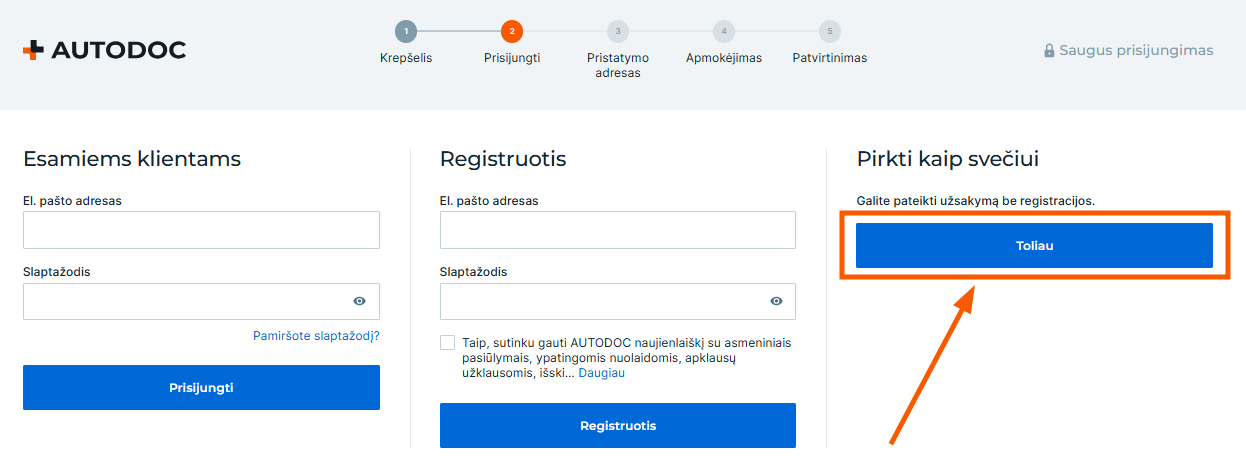Click the secure login padlock icon
This screenshot has height=469, width=1246.
[1049, 51]
